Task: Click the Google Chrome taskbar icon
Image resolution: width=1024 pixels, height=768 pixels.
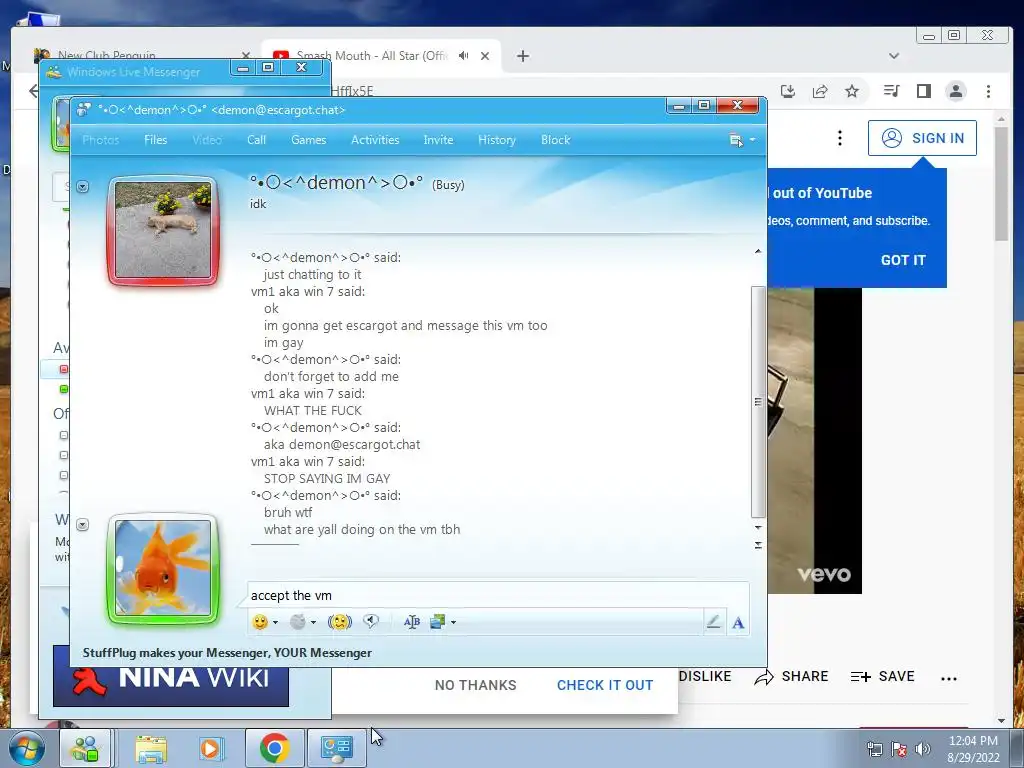Action: (x=274, y=748)
